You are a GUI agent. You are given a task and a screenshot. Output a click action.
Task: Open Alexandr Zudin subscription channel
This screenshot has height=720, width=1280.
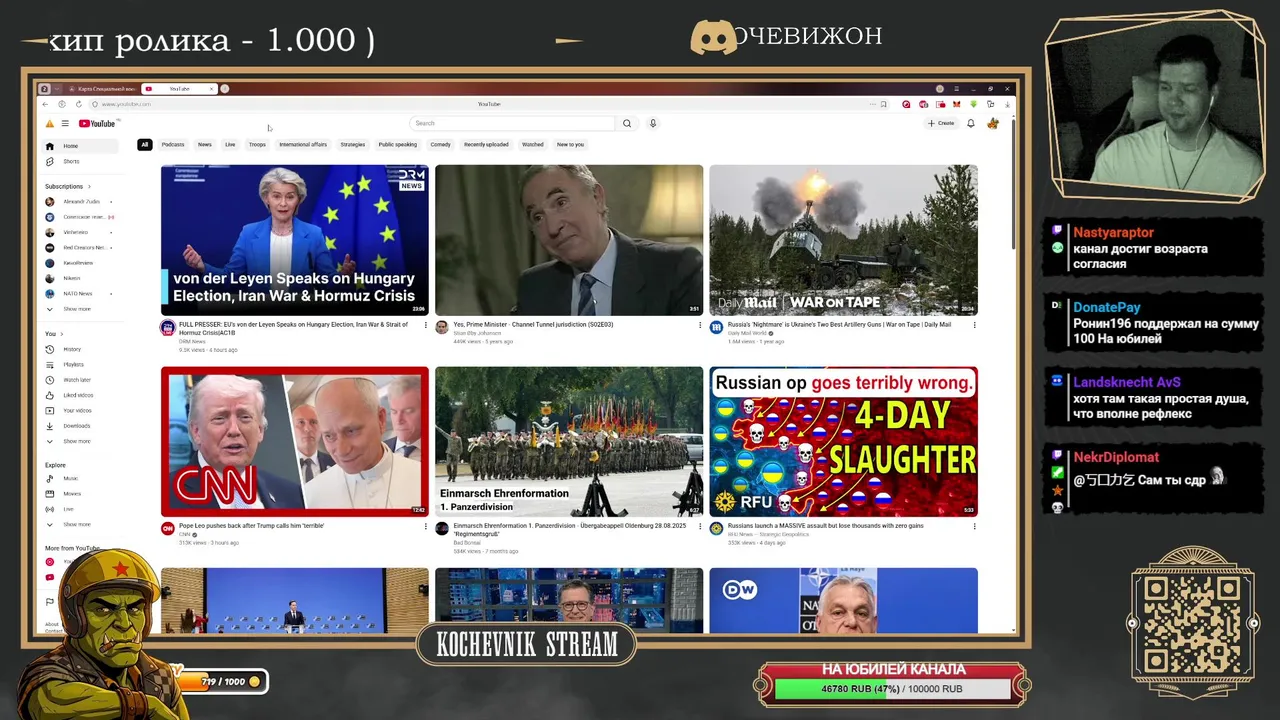pos(80,201)
